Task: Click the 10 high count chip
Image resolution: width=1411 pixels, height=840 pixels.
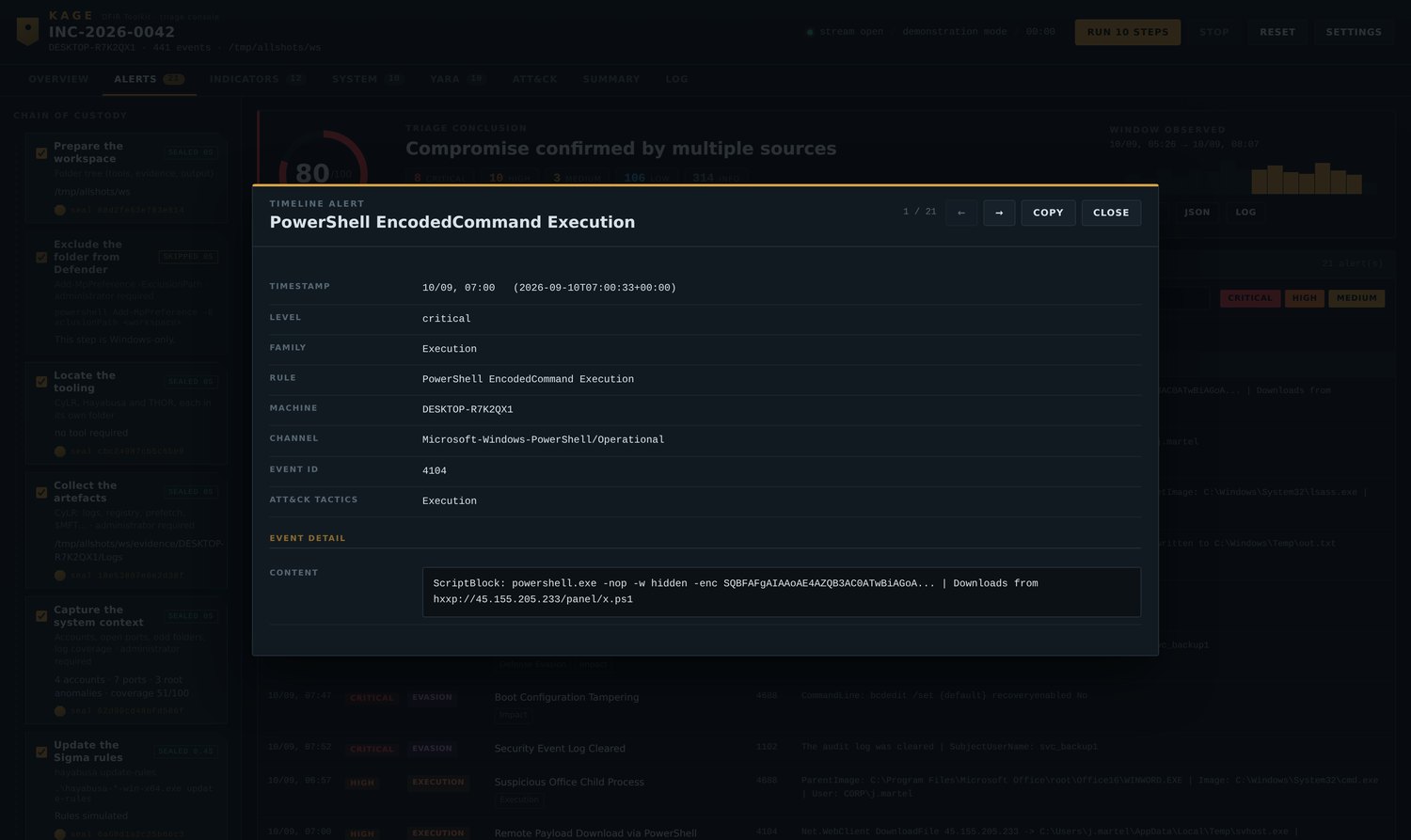Action: (509, 178)
